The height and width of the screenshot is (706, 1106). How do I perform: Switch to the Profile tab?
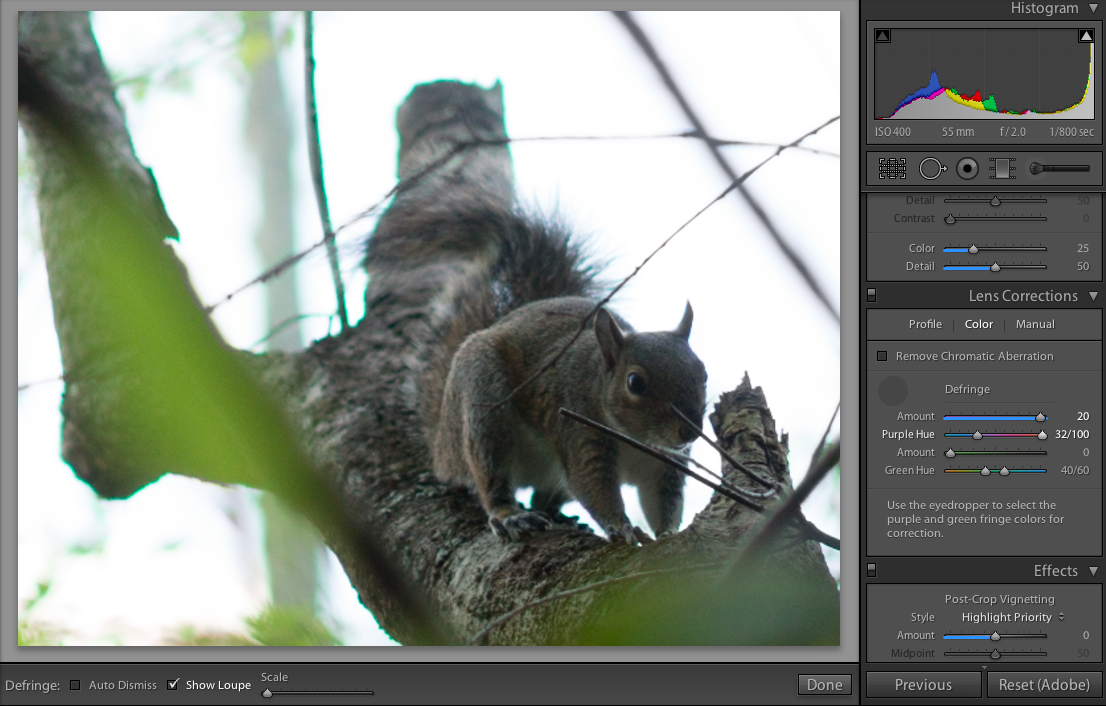click(925, 324)
